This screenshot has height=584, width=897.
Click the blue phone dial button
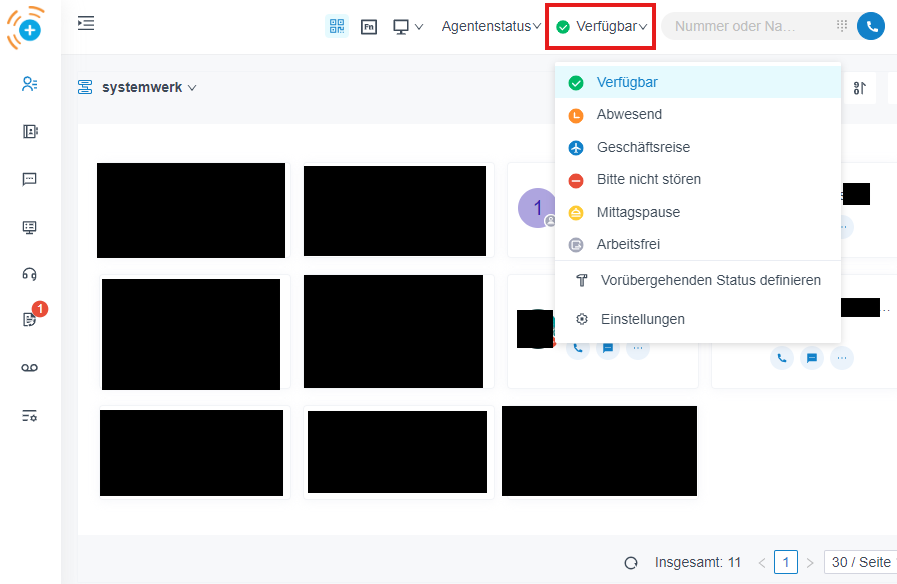pyautogui.click(x=871, y=27)
